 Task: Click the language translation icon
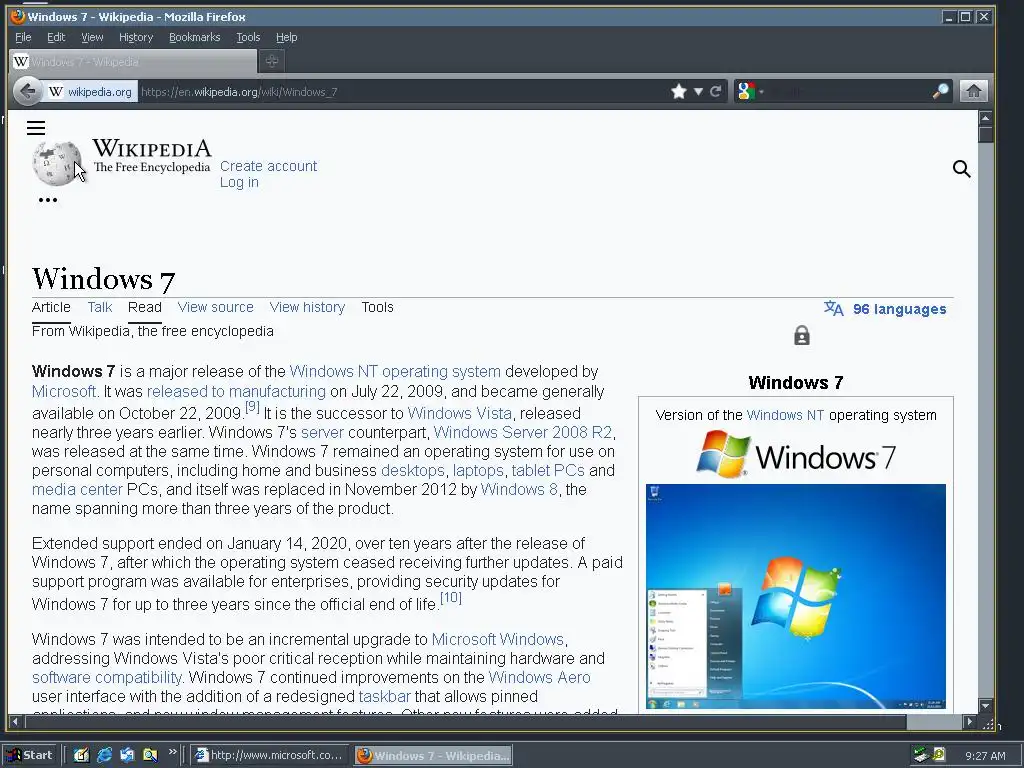point(833,308)
